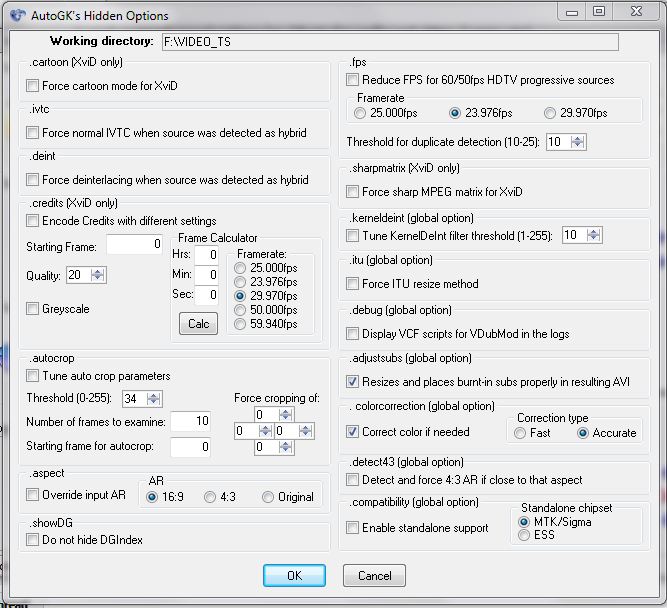The image size is (667, 608).
Task: Confirm settings with OK button
Action: (x=294, y=576)
